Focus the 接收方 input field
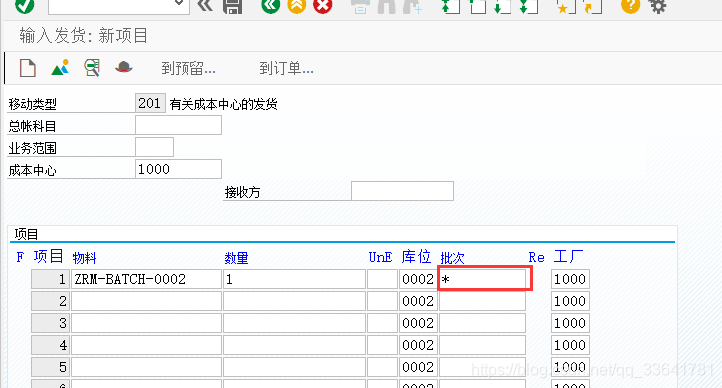This screenshot has width=722, height=388. pyautogui.click(x=402, y=191)
